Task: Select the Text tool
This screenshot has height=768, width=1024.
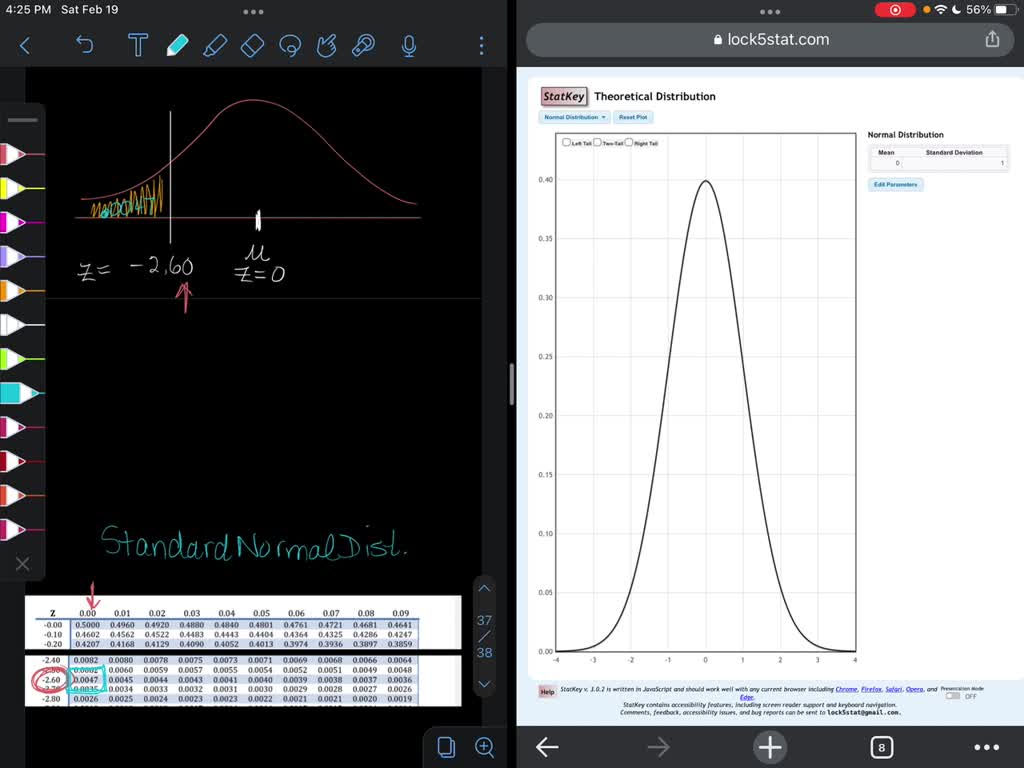Action: [x=138, y=44]
